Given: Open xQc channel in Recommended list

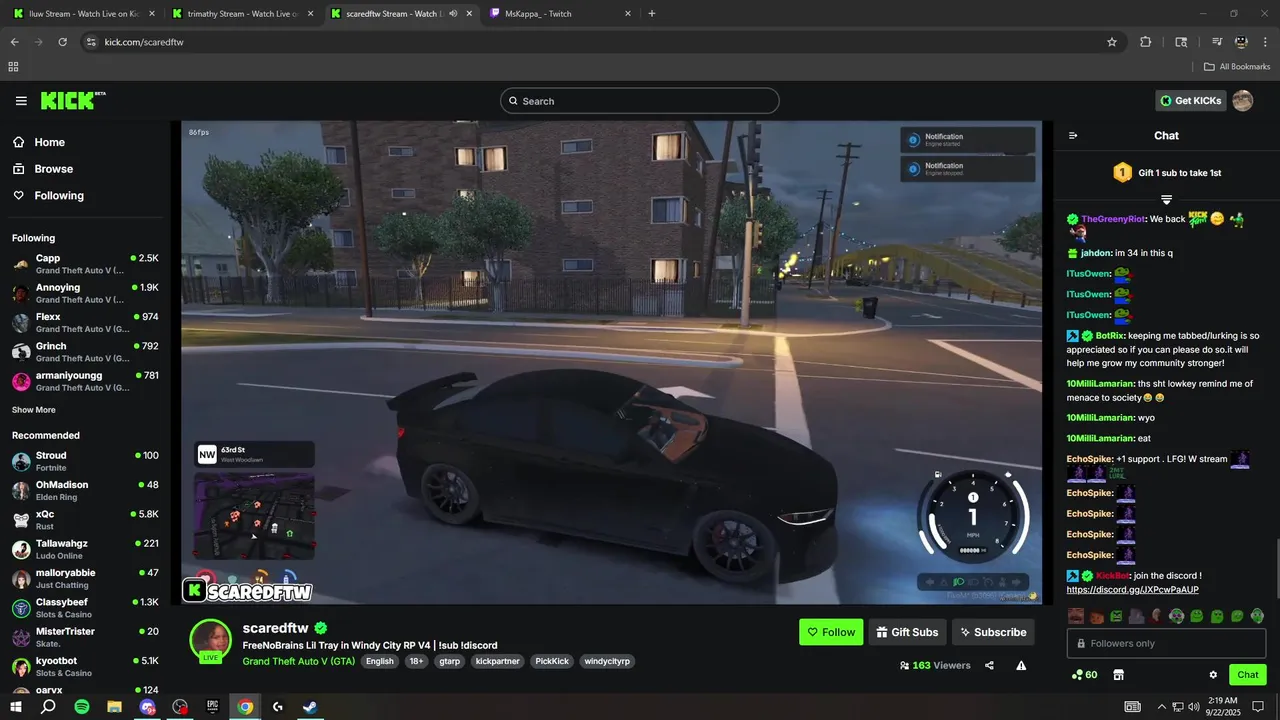Looking at the screenshot, I should point(85,520).
